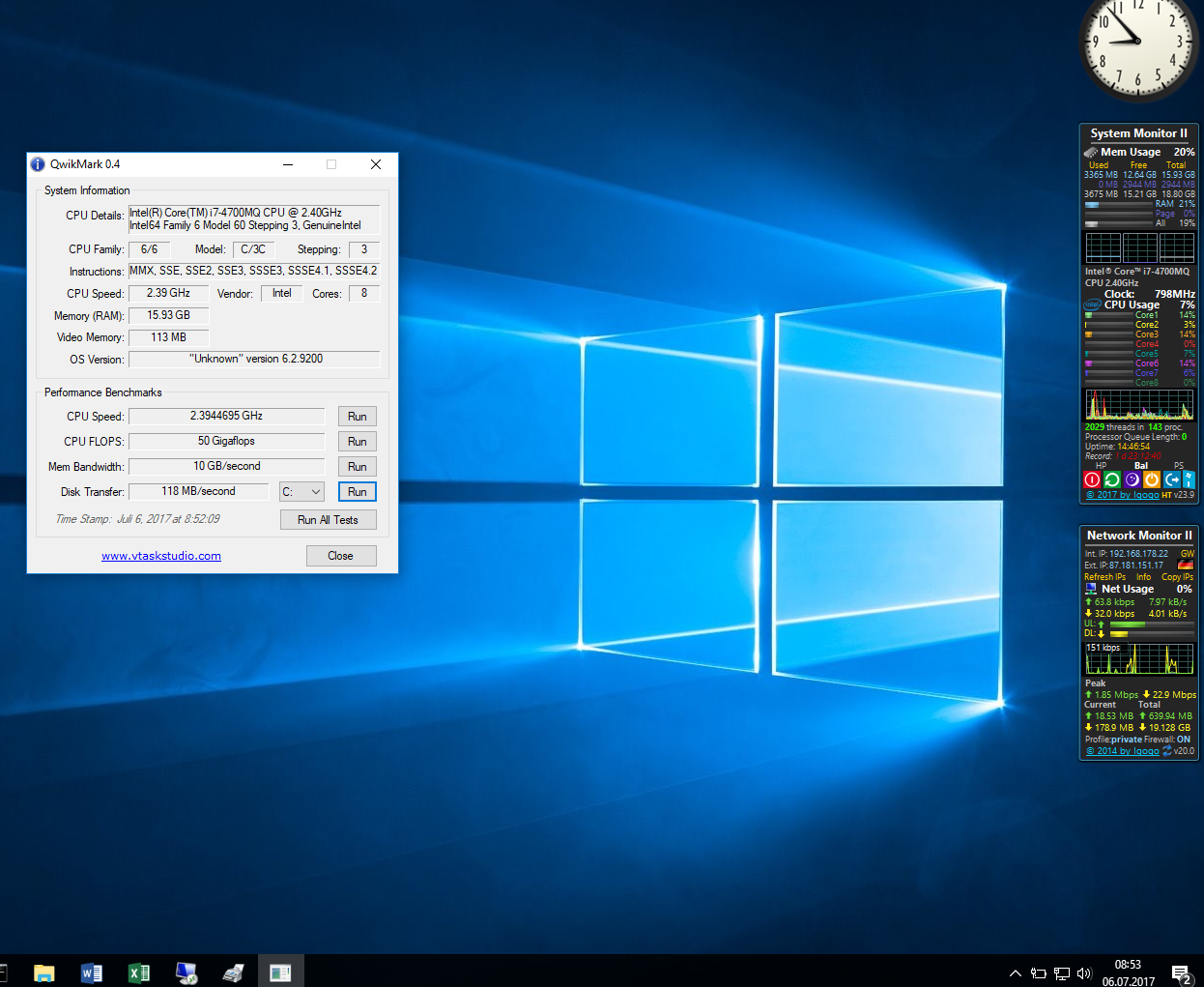The width and height of the screenshot is (1204, 987).
Task: Click the QwikMark title bar info icon
Action: pos(38,164)
